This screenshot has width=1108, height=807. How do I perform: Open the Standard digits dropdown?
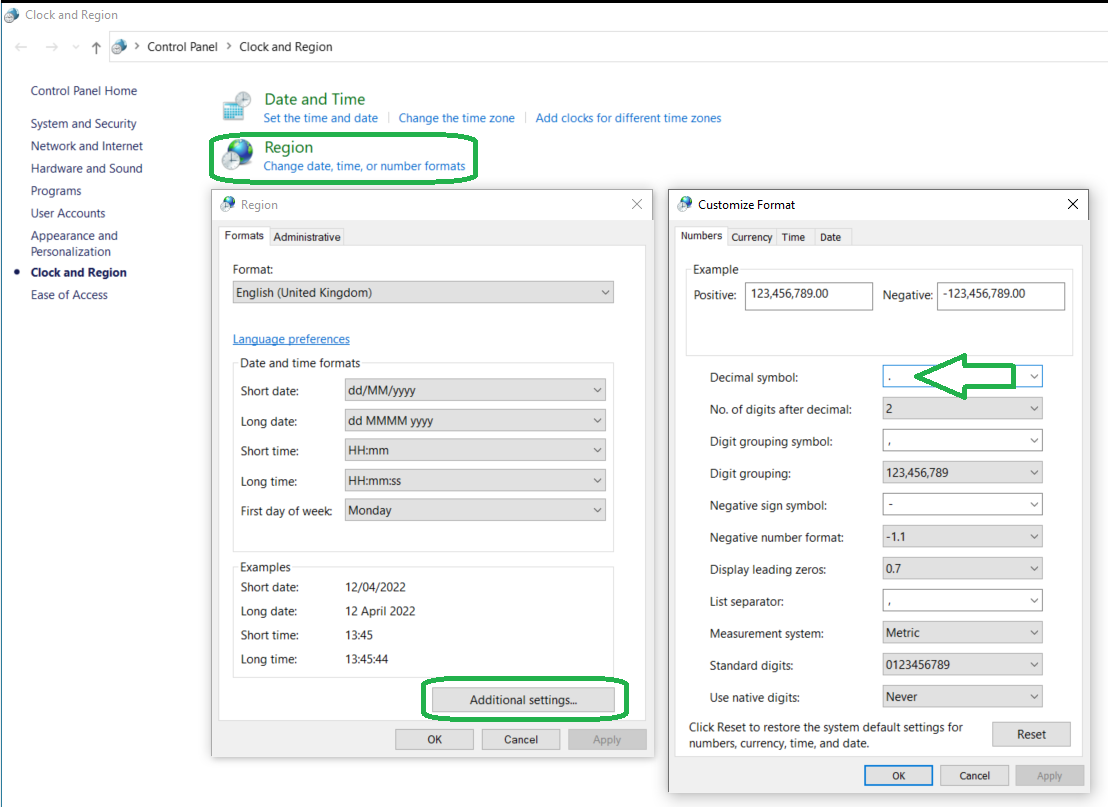click(x=962, y=665)
